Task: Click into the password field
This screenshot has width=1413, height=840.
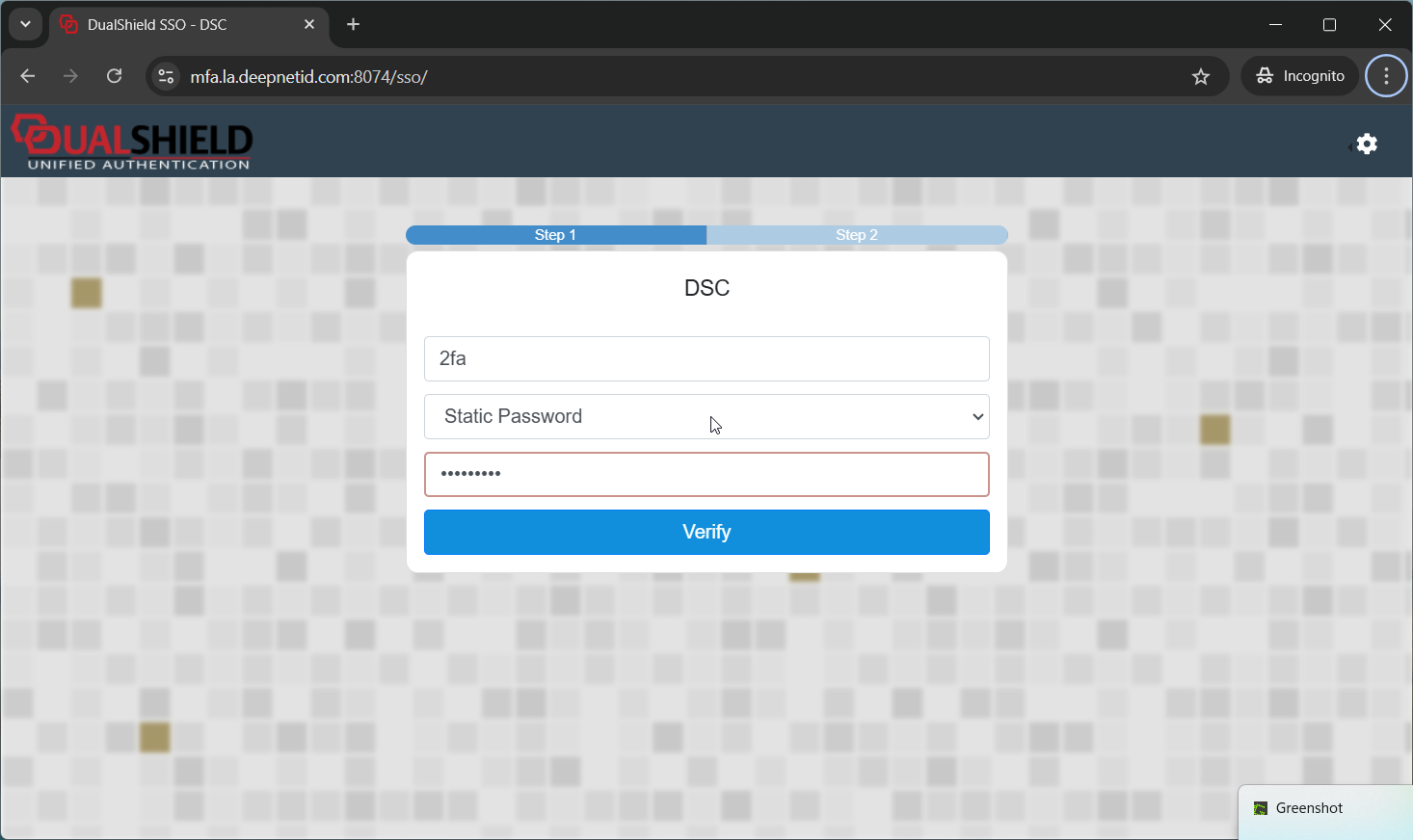Action: tap(706, 474)
